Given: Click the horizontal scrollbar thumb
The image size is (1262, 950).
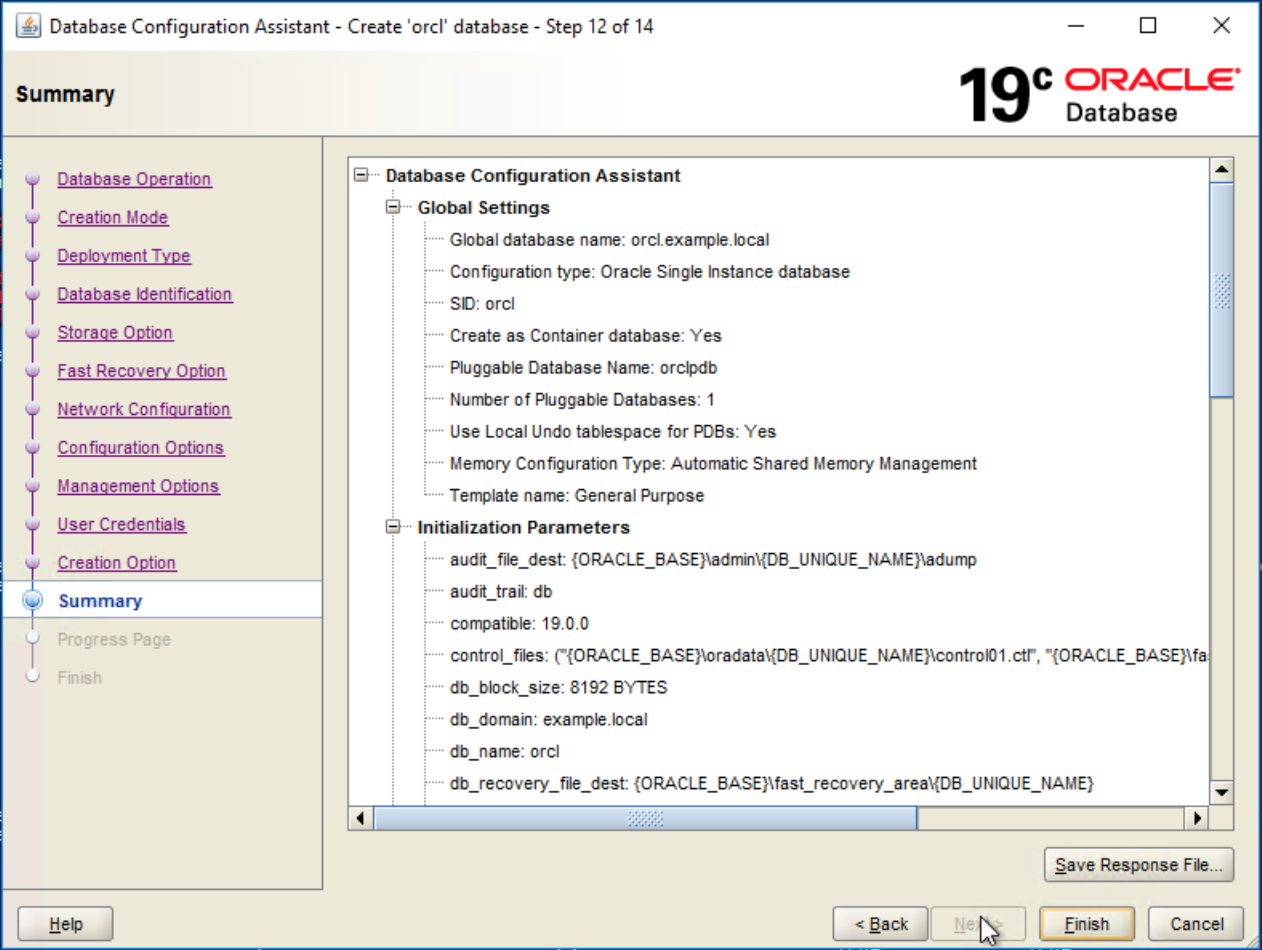Looking at the screenshot, I should coord(645,818).
